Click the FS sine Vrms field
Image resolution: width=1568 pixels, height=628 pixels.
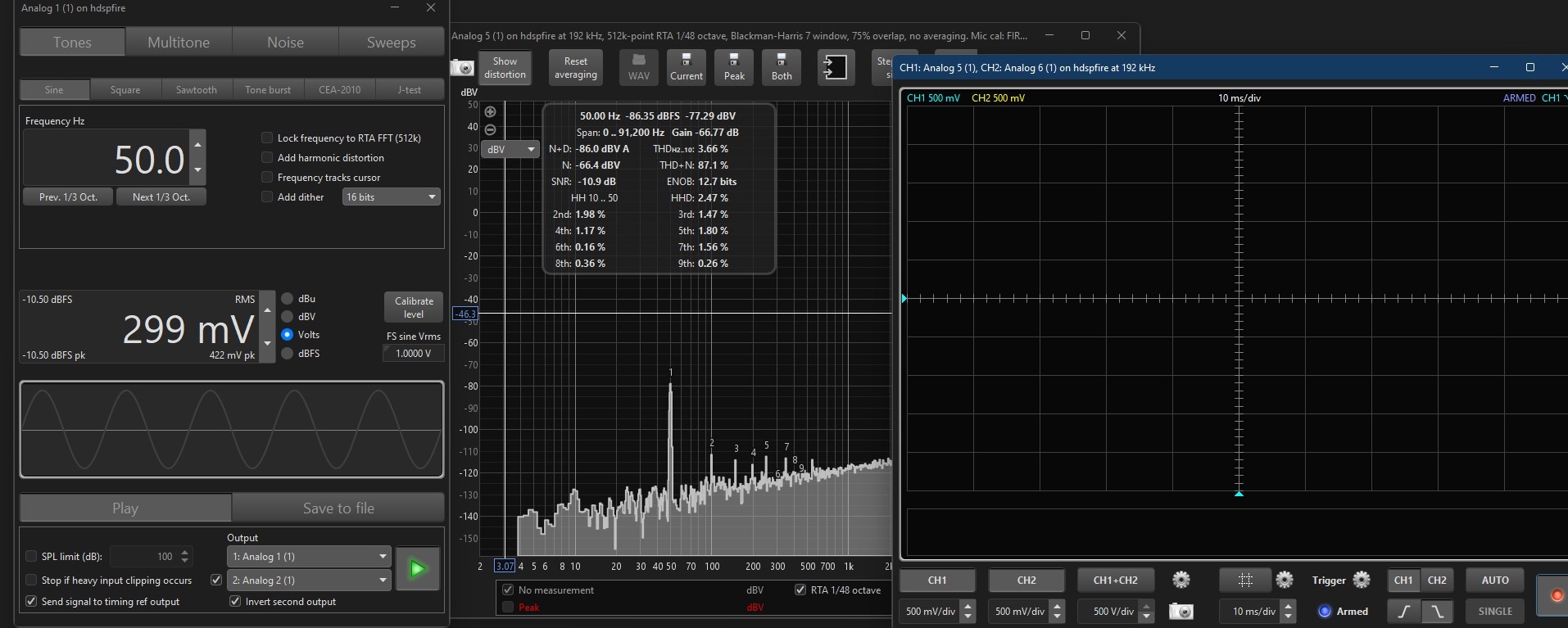414,354
